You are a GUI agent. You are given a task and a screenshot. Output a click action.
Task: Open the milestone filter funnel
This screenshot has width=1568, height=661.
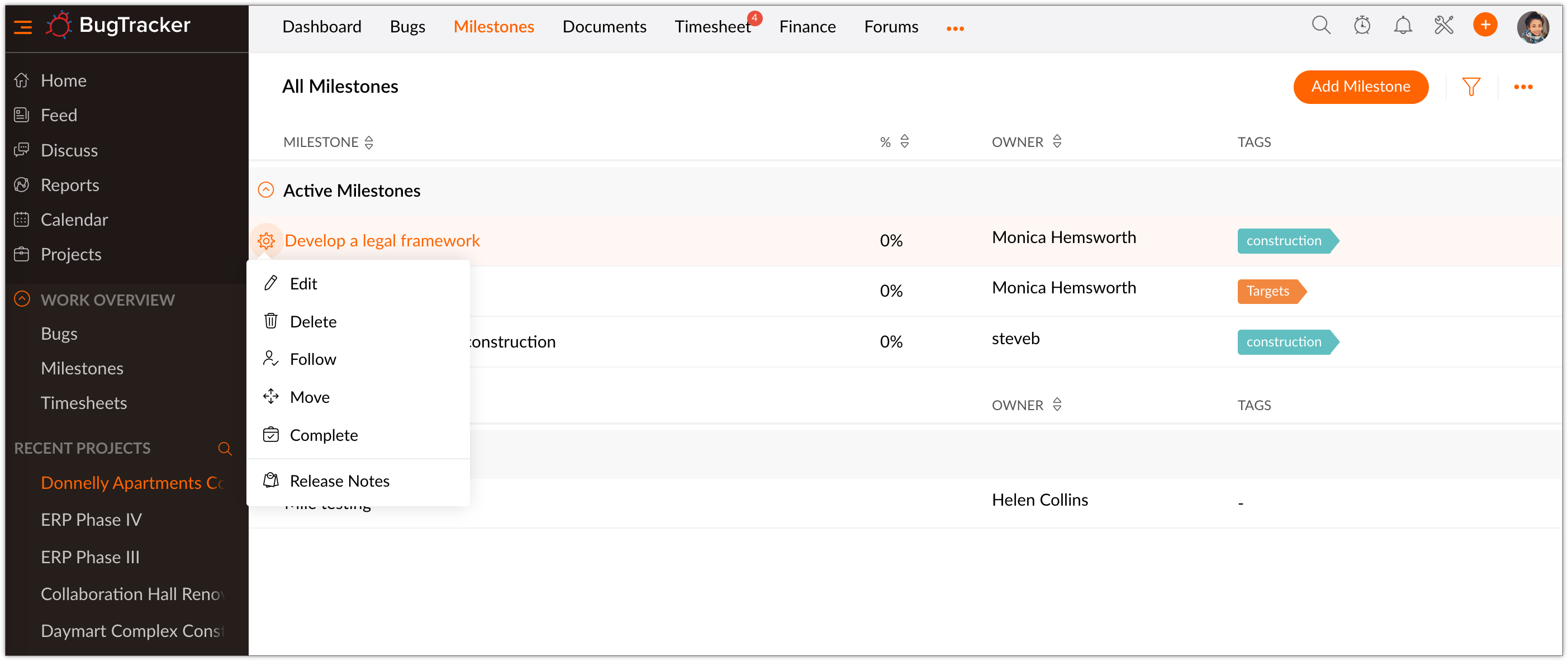click(x=1471, y=87)
